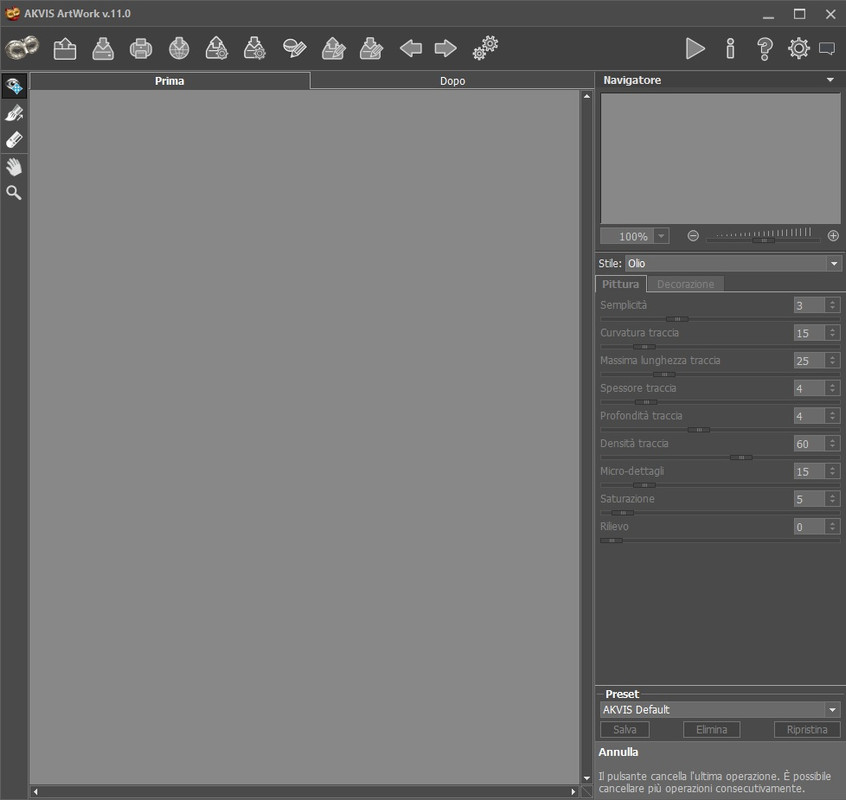Click the zoom out minus button
Viewport: 846px width, 800px height.
point(693,236)
